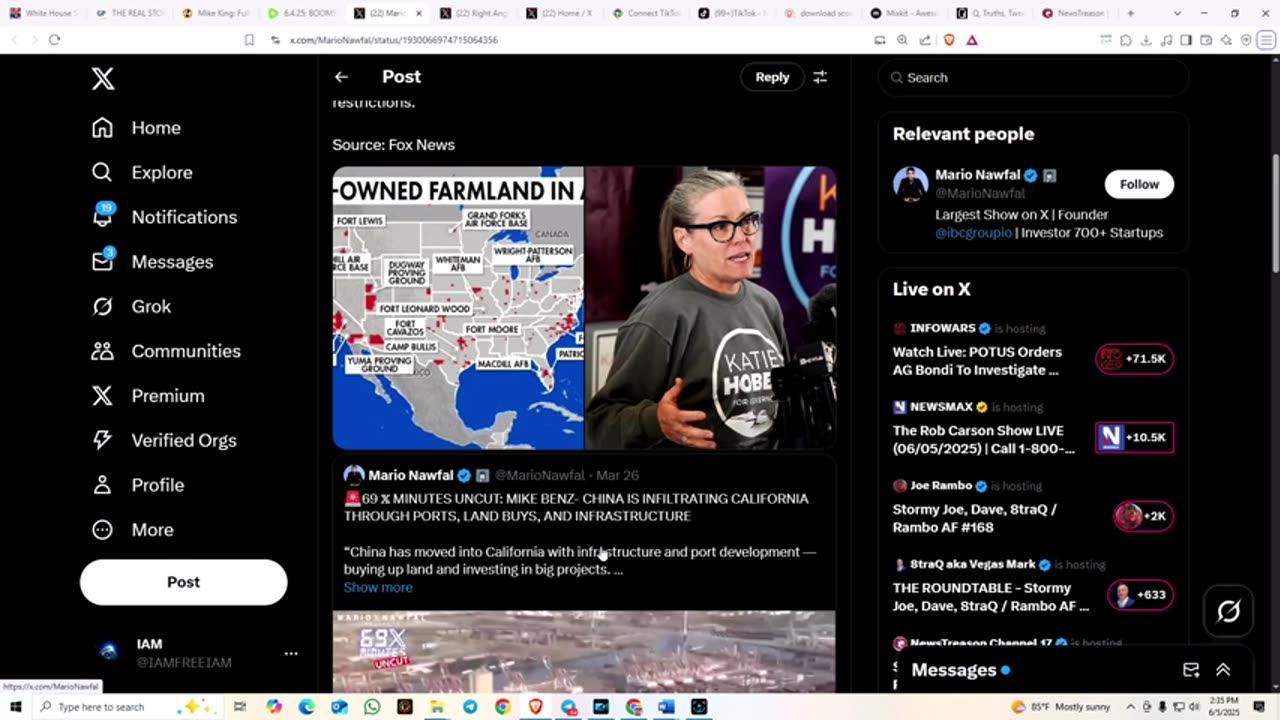Expand the Messages drawer

1223,670
